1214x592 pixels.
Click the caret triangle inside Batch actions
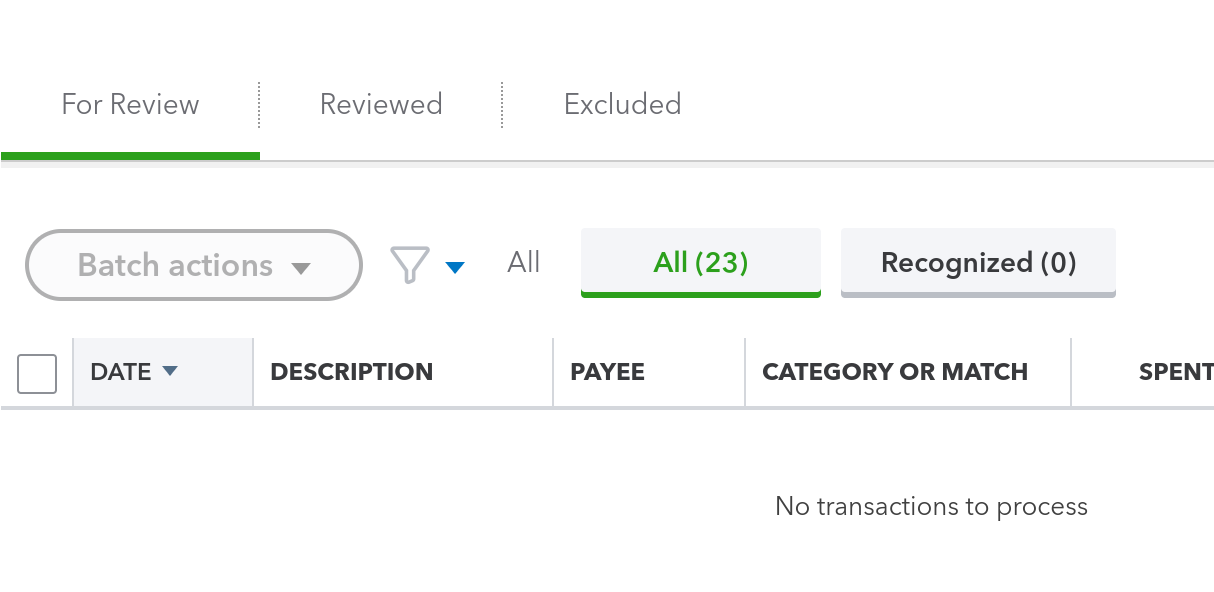click(x=300, y=268)
